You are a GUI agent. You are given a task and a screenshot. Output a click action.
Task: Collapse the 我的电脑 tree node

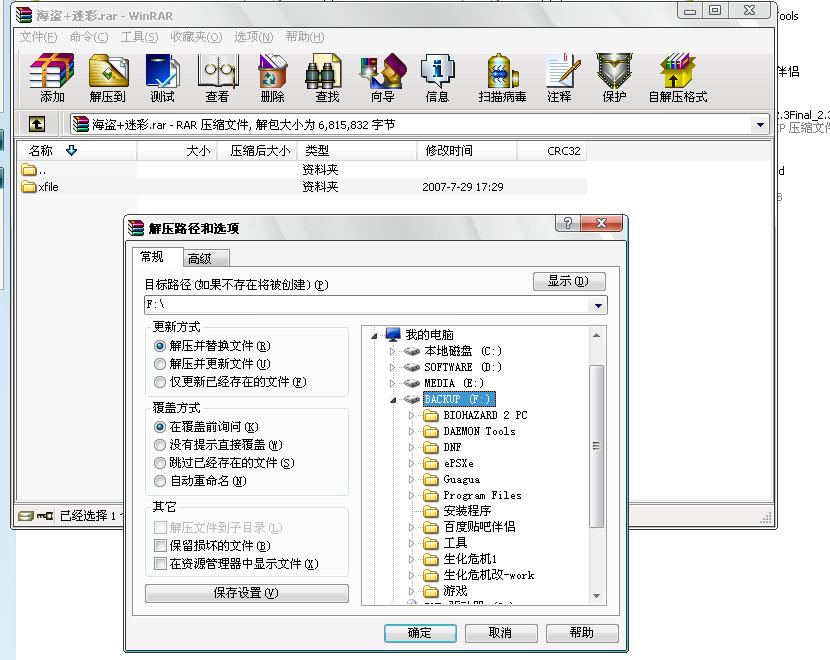coord(374,336)
